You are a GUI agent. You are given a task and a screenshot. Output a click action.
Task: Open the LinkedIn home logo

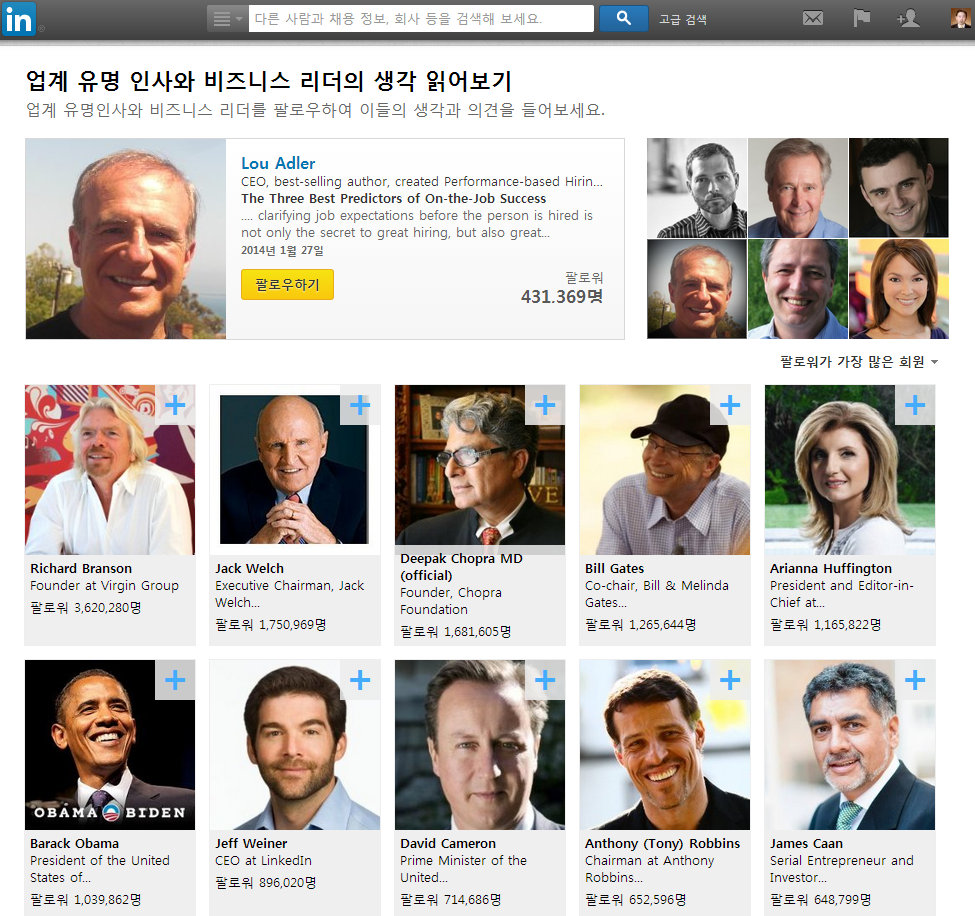pos(19,19)
